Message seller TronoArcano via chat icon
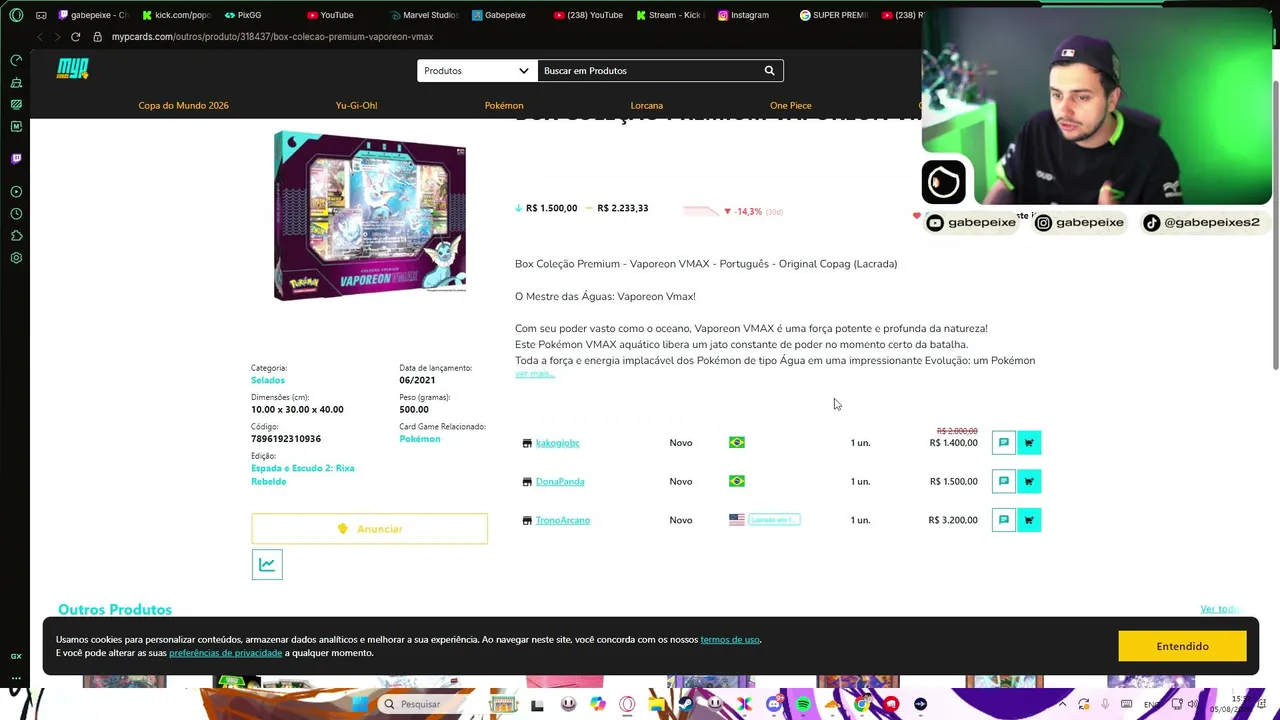Image resolution: width=1280 pixels, height=720 pixels. [1004, 520]
